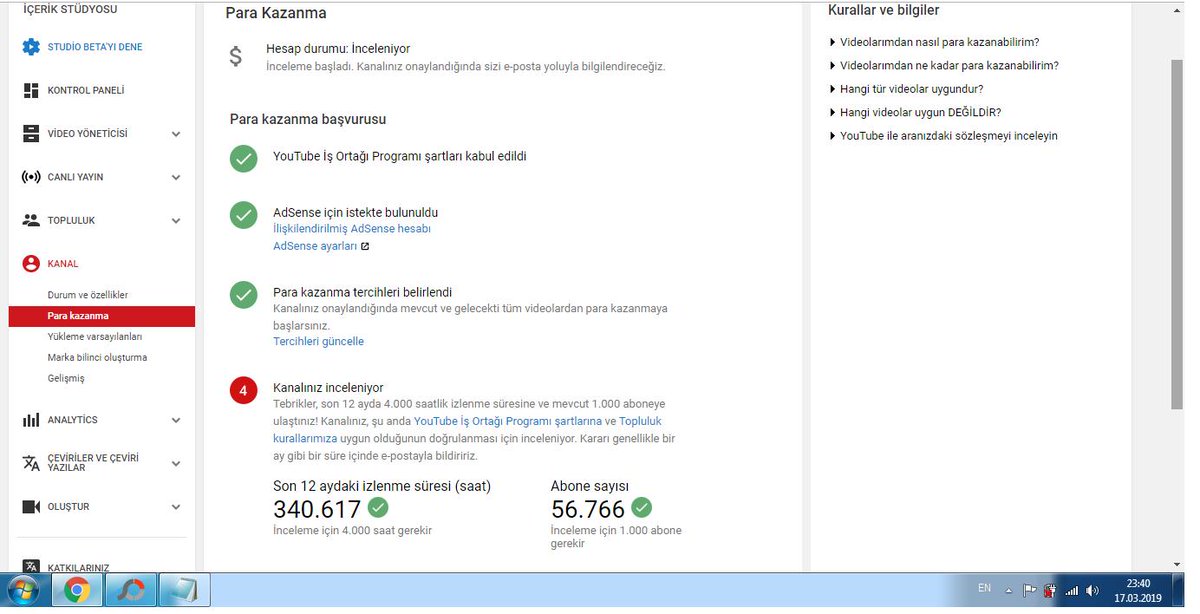
Task: Open Yükleme varsayılanları submenu item
Action: point(95,337)
